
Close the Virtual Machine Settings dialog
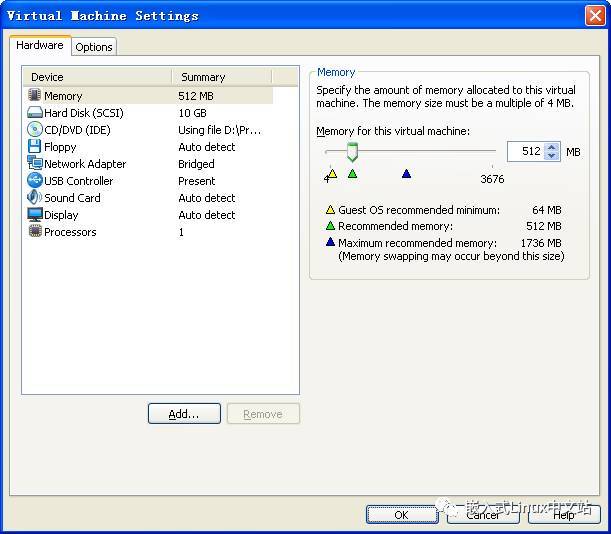pos(595,16)
